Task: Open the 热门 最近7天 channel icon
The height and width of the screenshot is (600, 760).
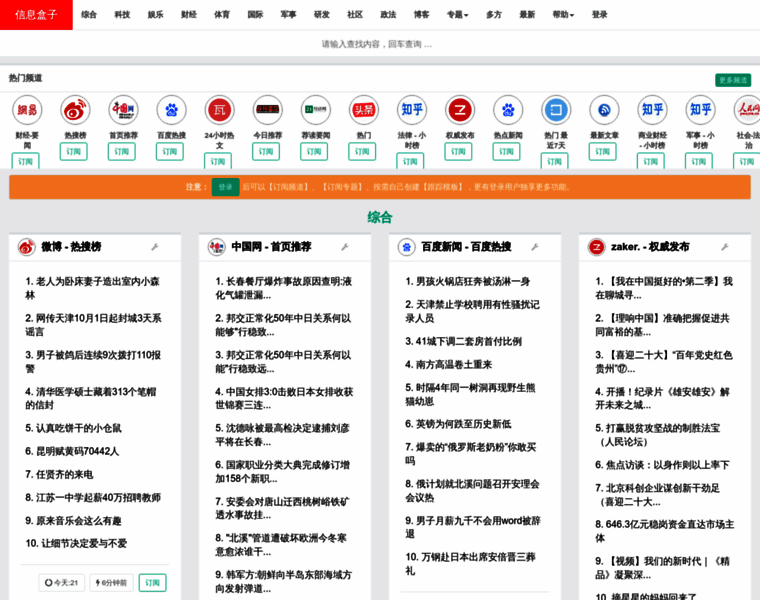Action: [556, 110]
